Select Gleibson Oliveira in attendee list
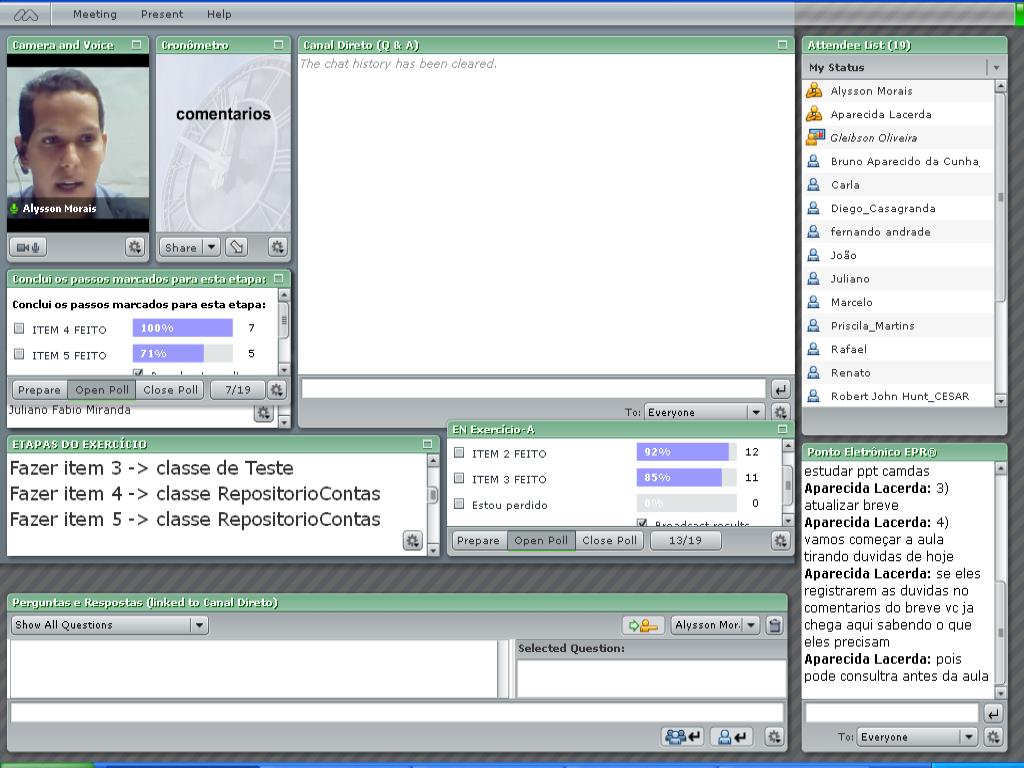This screenshot has width=1024, height=768. (x=898, y=138)
